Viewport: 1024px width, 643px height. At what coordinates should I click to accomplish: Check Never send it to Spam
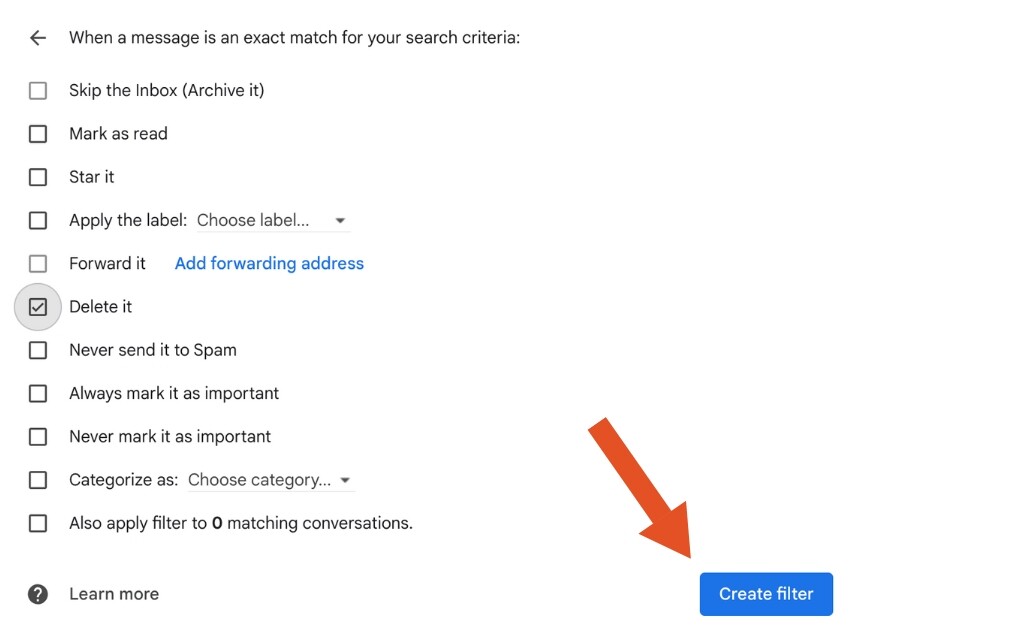click(38, 350)
